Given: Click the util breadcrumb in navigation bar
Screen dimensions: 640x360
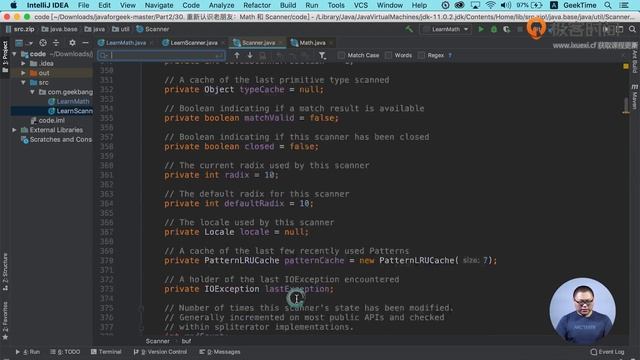Looking at the screenshot, I should pyautogui.click(x=121, y=29).
